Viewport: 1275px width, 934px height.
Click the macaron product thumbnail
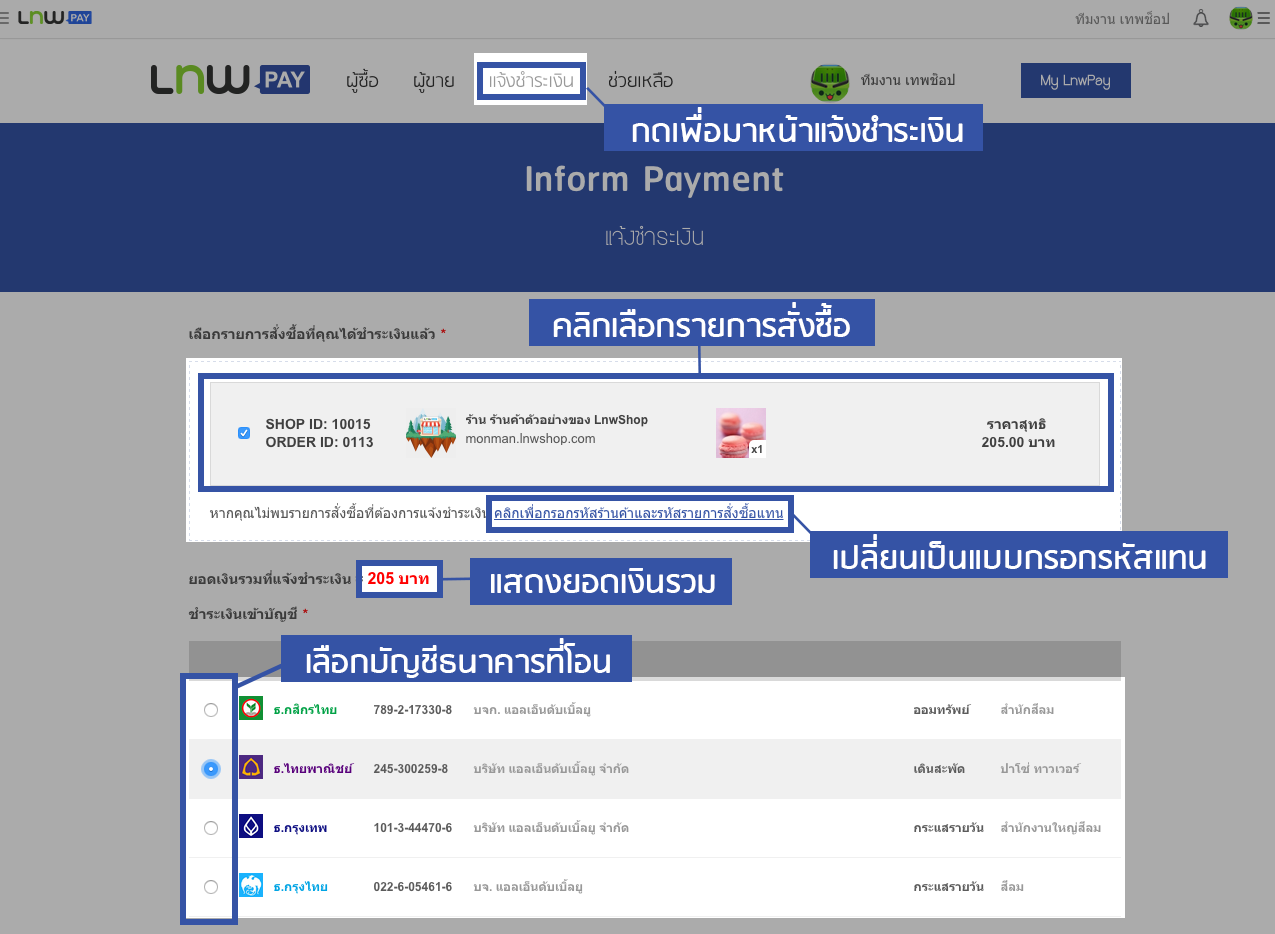pos(740,433)
